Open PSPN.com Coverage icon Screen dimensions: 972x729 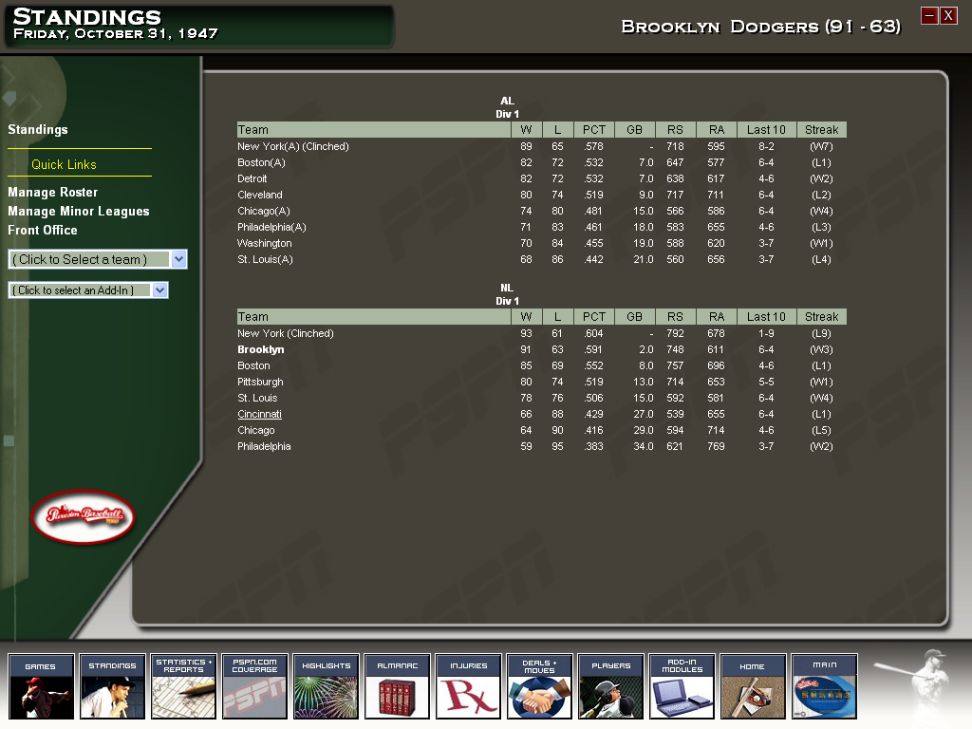tap(255, 686)
